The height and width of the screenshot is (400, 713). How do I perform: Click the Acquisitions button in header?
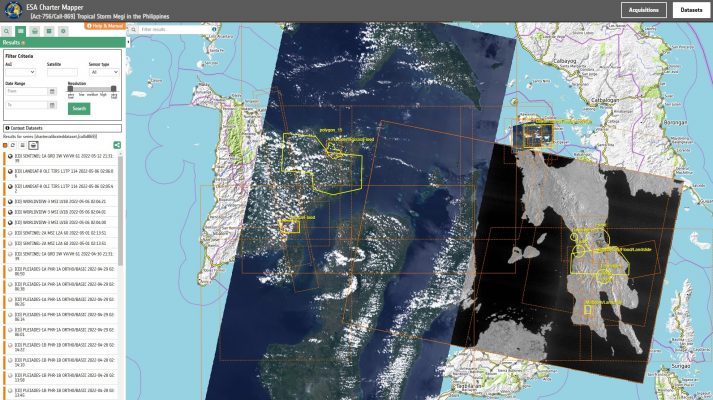pos(643,10)
